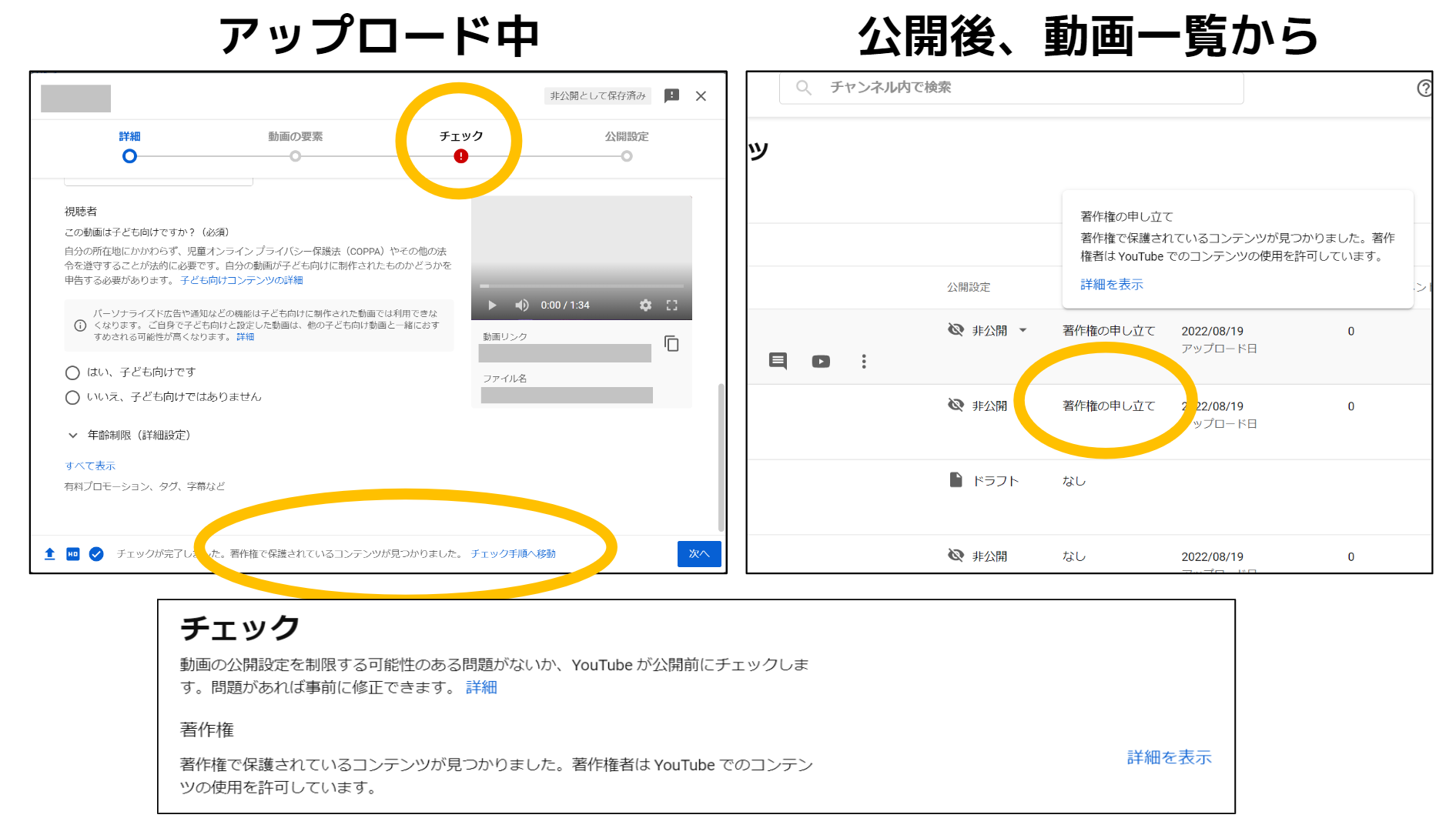Image resolution: width=1456 pixels, height=818 pixels.
Task: Open the three-dot options menu for the video
Action: (x=865, y=361)
